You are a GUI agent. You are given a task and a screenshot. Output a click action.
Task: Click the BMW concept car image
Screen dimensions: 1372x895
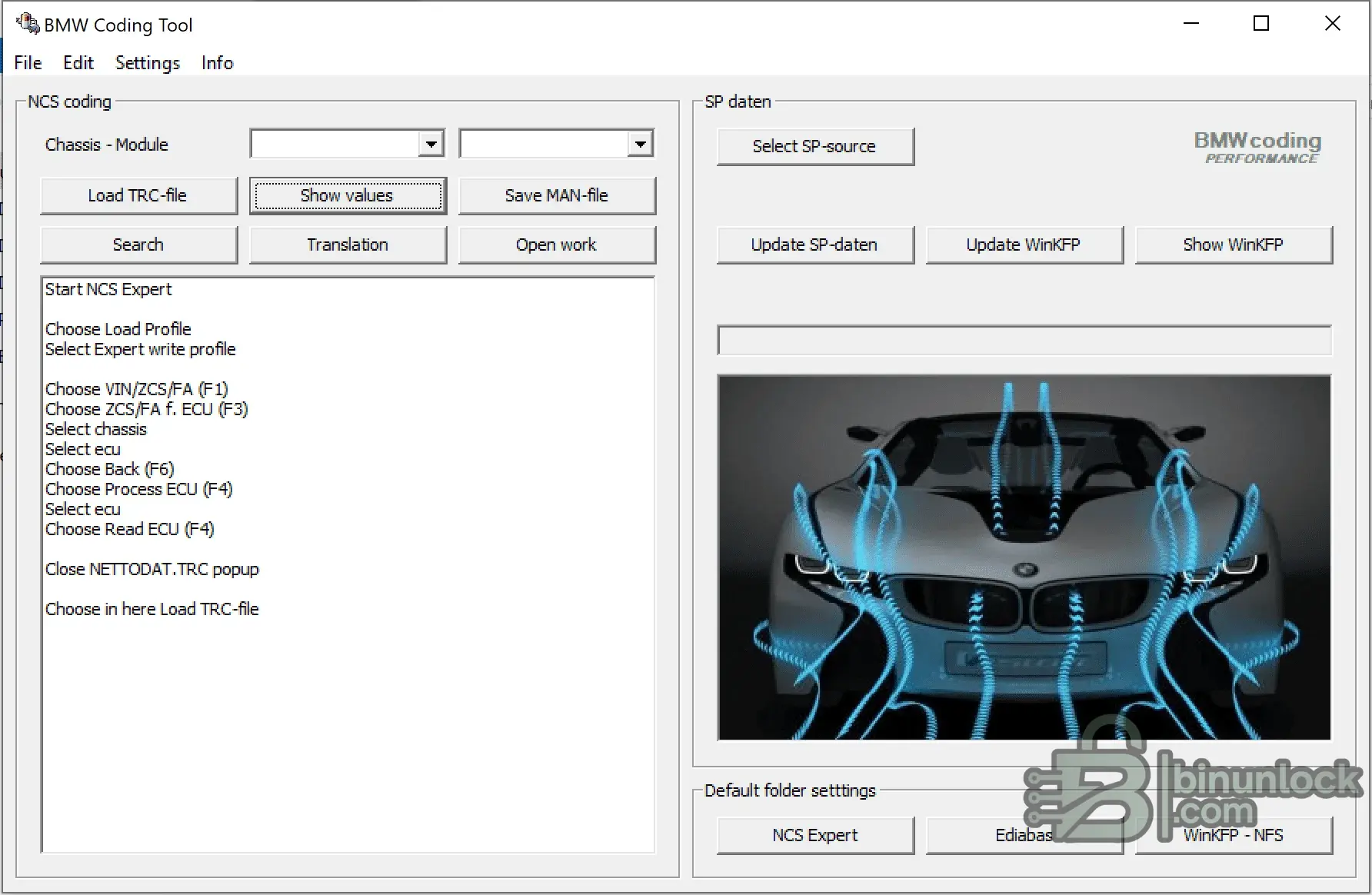click(1024, 557)
